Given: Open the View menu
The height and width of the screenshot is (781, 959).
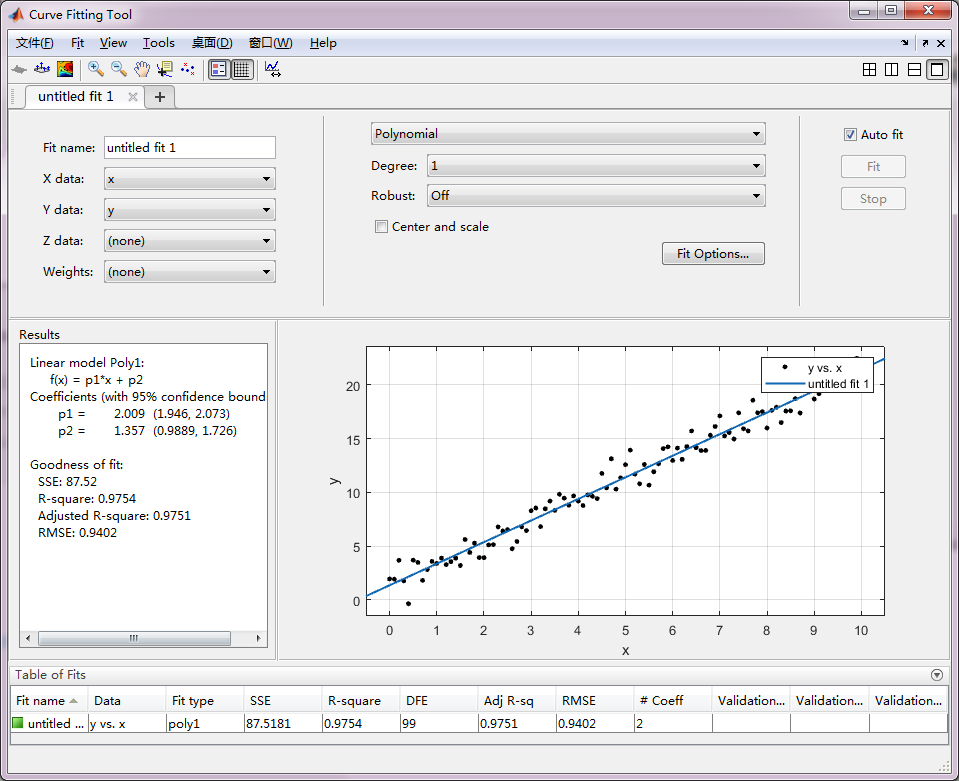Looking at the screenshot, I should point(113,43).
